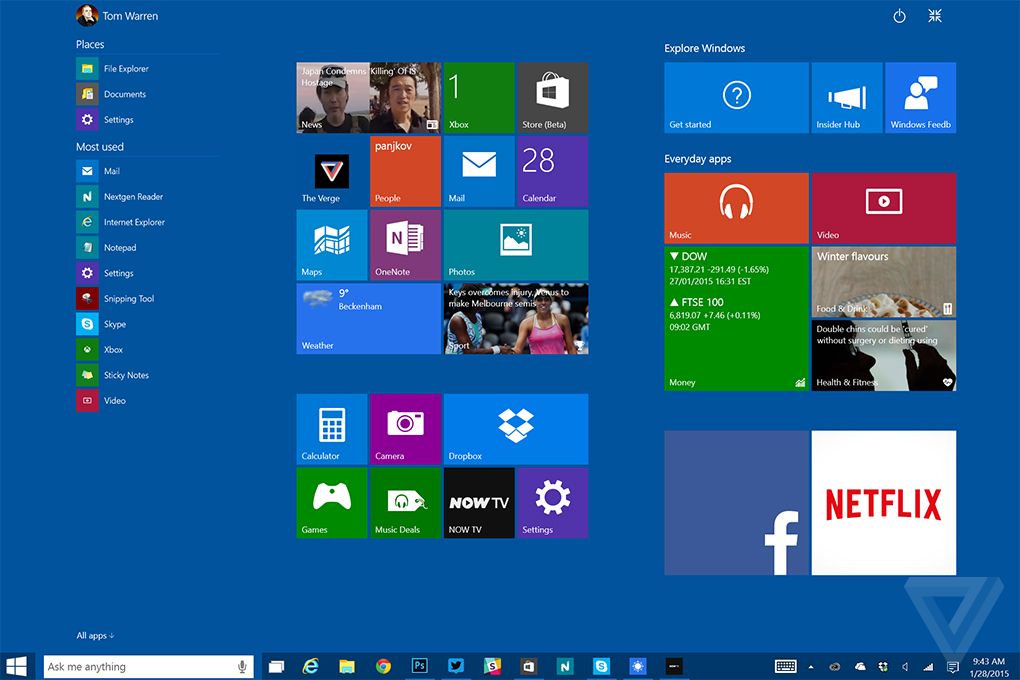Launch the Maps tile
This screenshot has width=1020, height=680.
[x=332, y=245]
